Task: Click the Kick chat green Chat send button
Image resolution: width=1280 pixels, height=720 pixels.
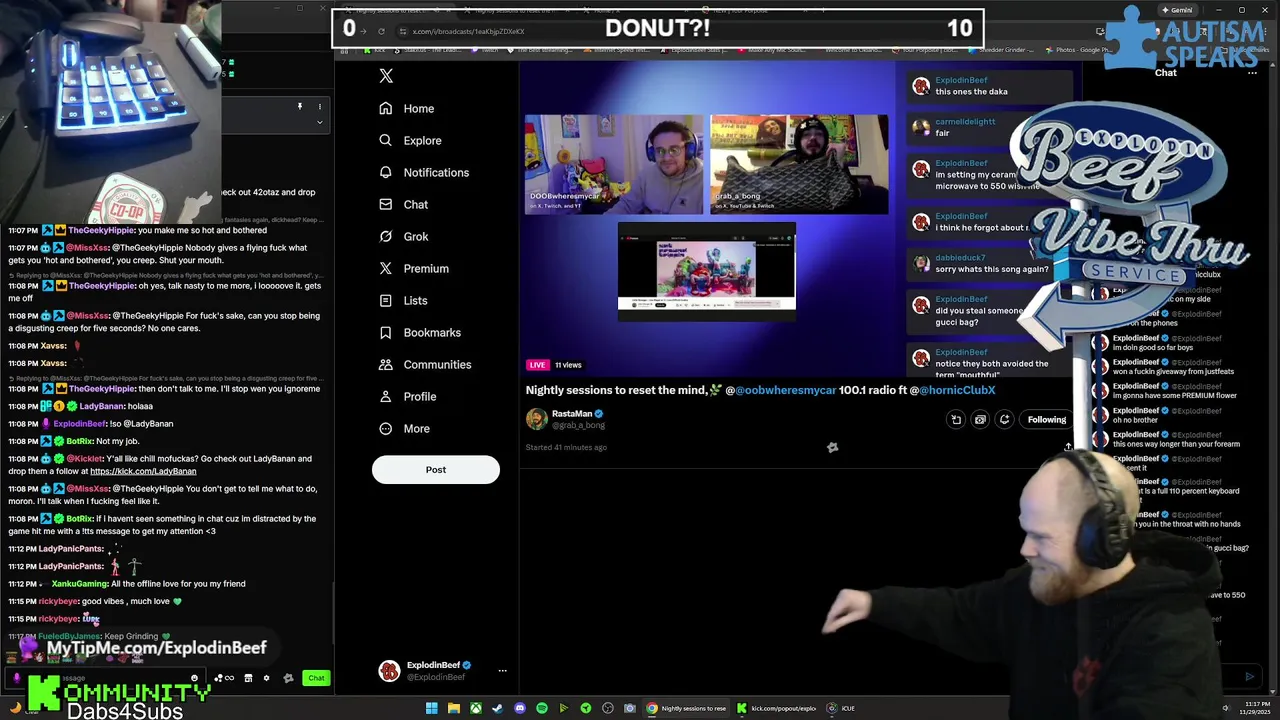Action: click(316, 678)
